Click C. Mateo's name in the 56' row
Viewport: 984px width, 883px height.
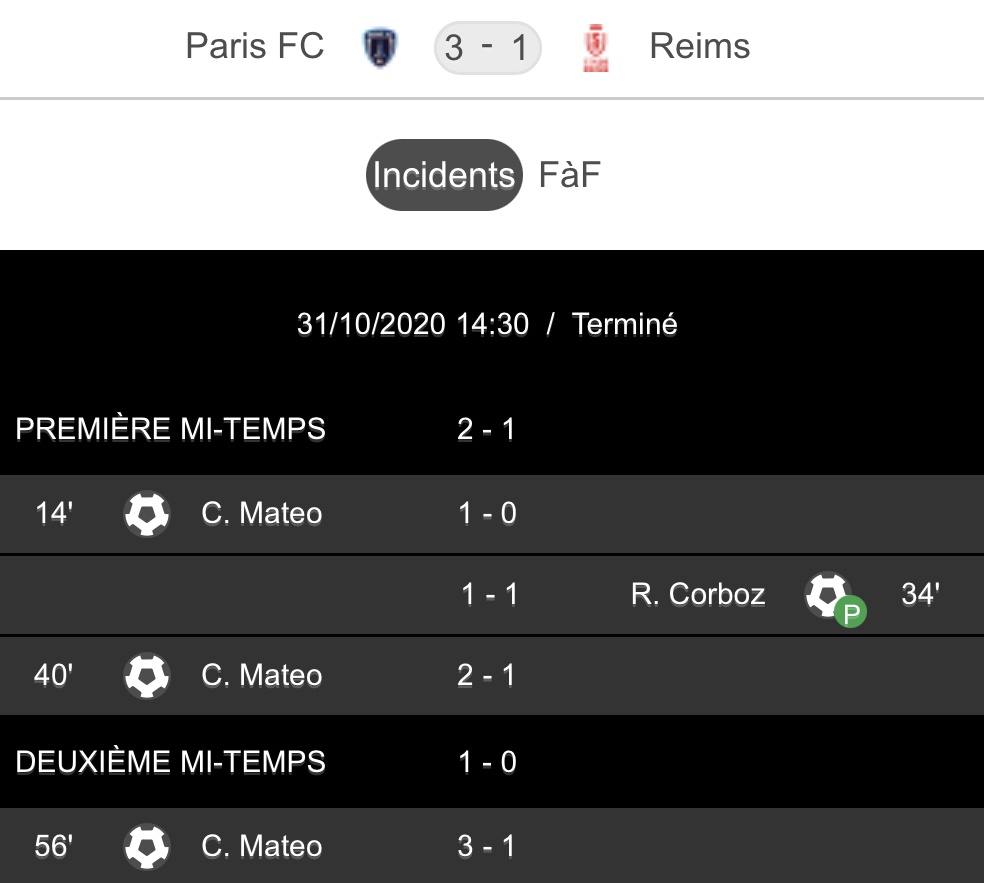(262, 847)
